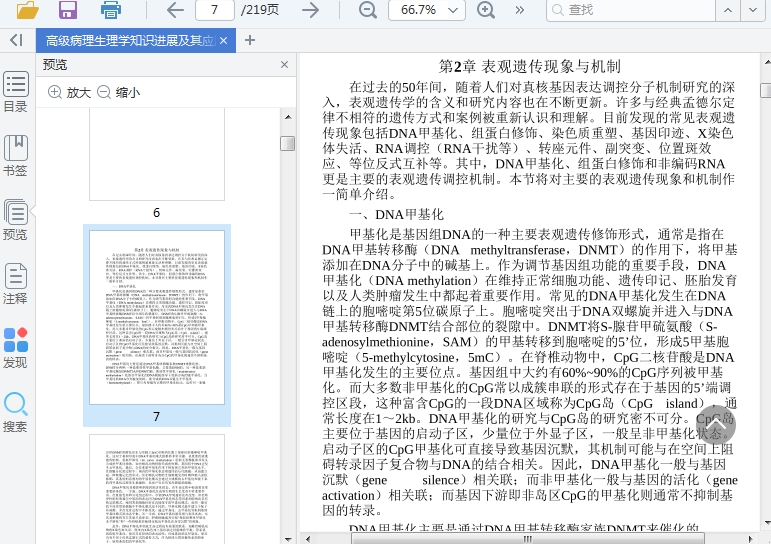Select page 6 thumbnail
This screenshot has height=544, width=771.
point(157,154)
